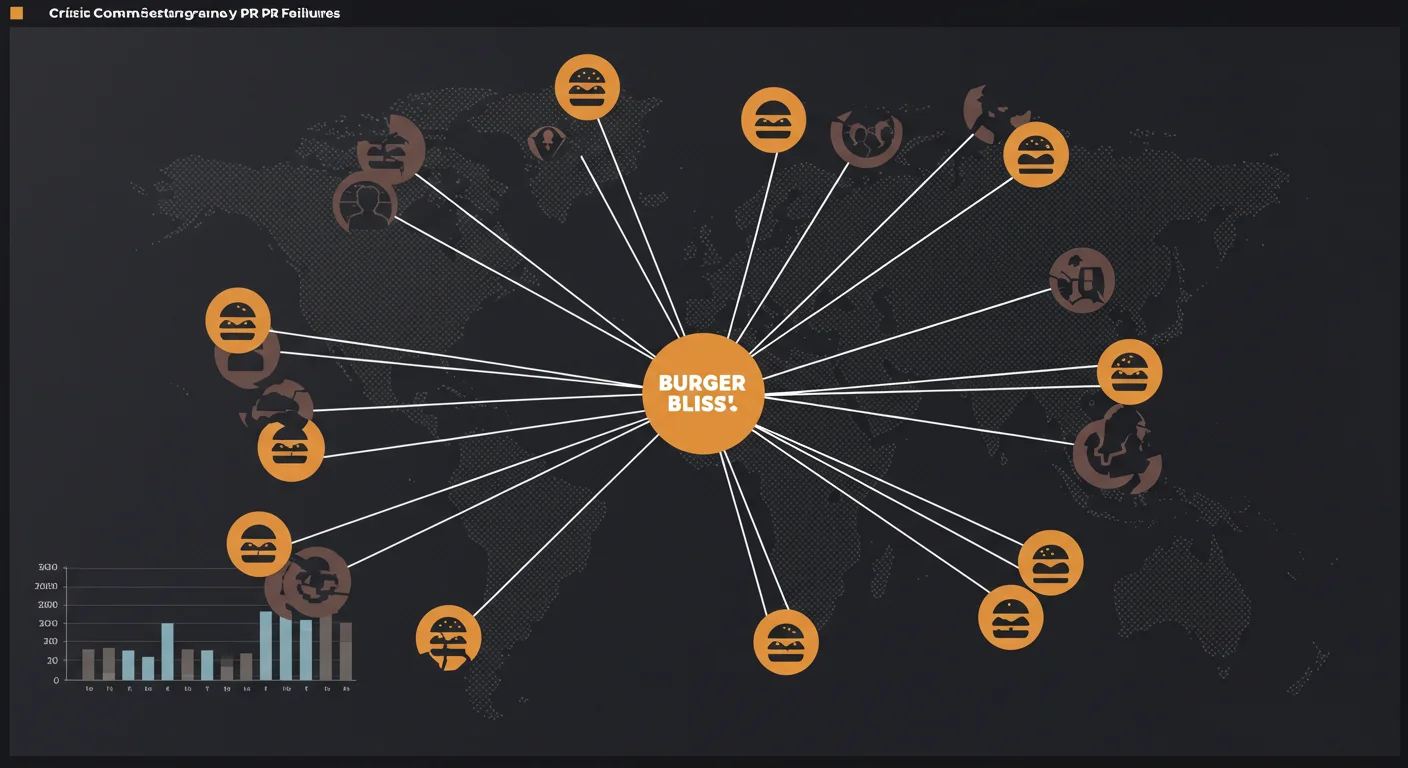Select the topmost orange burger node

point(587,88)
